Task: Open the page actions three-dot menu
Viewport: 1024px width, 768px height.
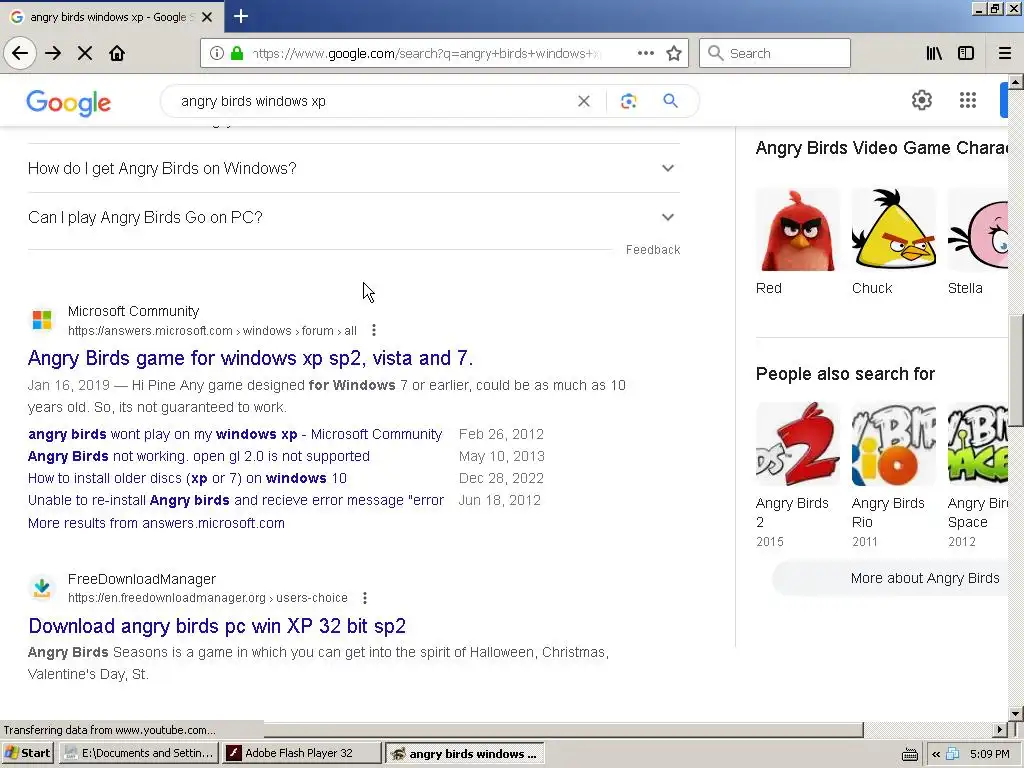Action: pyautogui.click(x=645, y=53)
